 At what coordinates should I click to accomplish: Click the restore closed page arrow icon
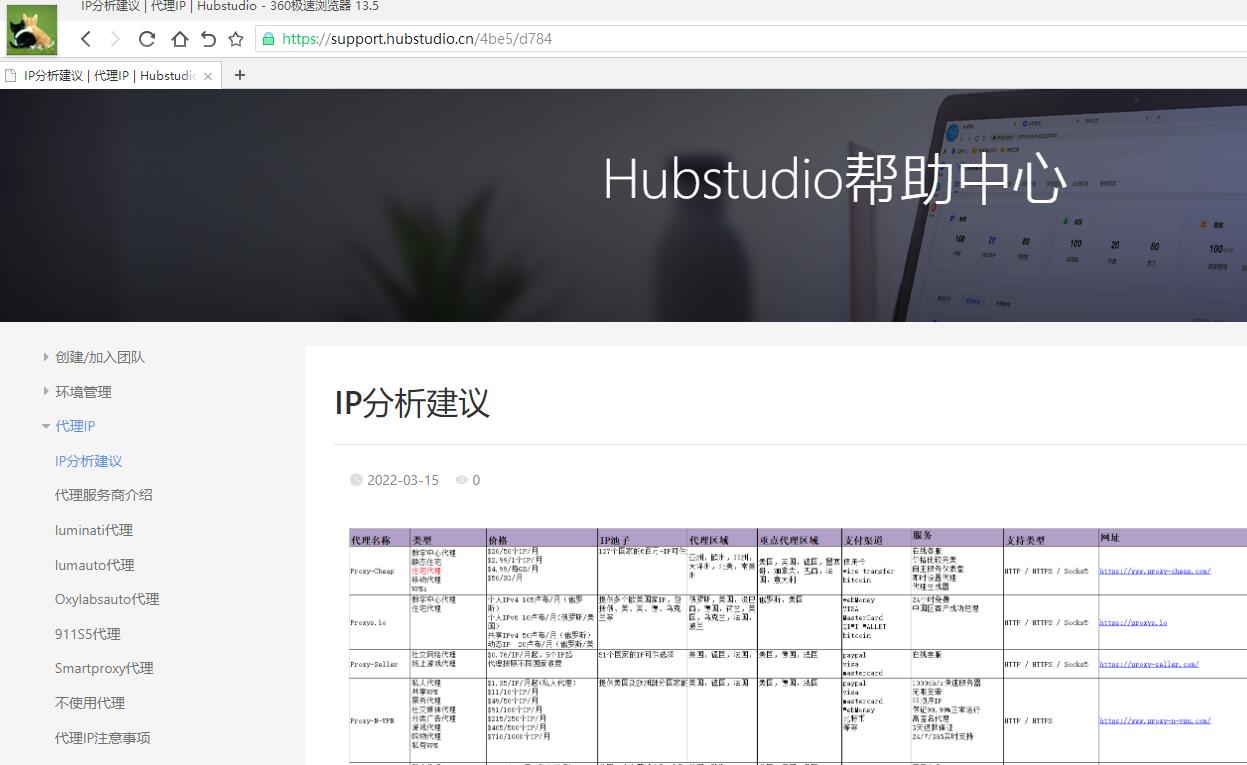click(x=208, y=39)
